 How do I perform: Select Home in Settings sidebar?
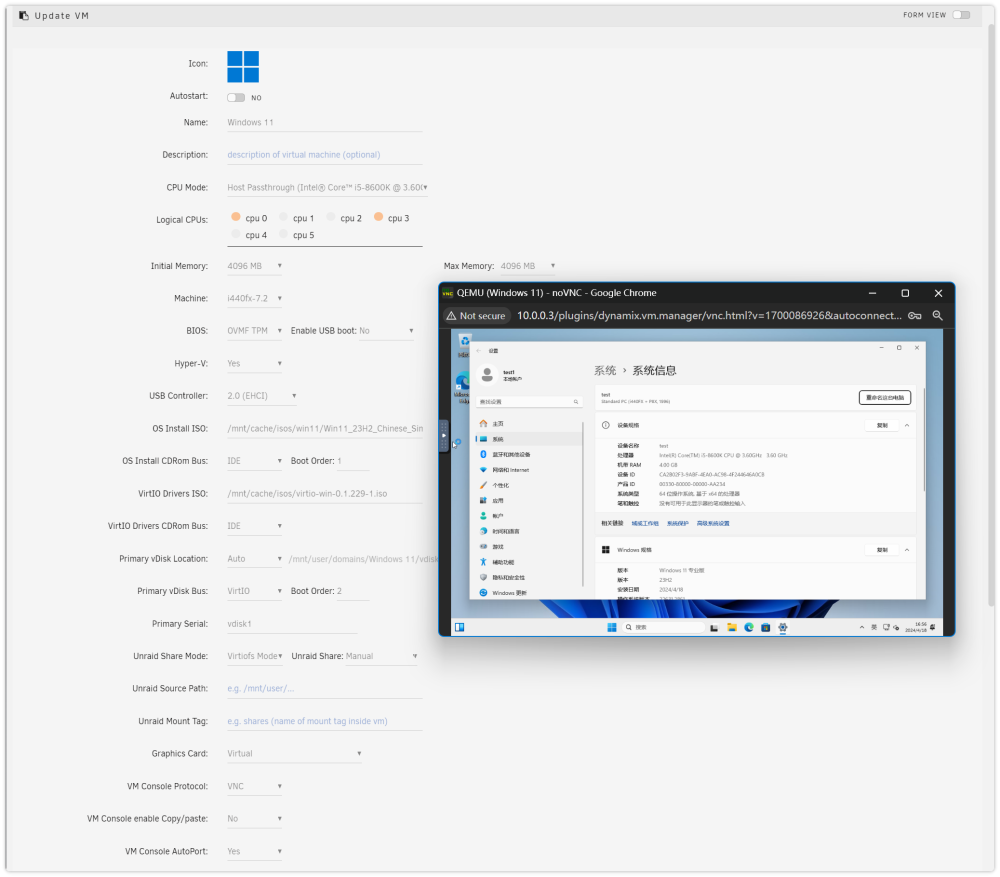point(528,424)
